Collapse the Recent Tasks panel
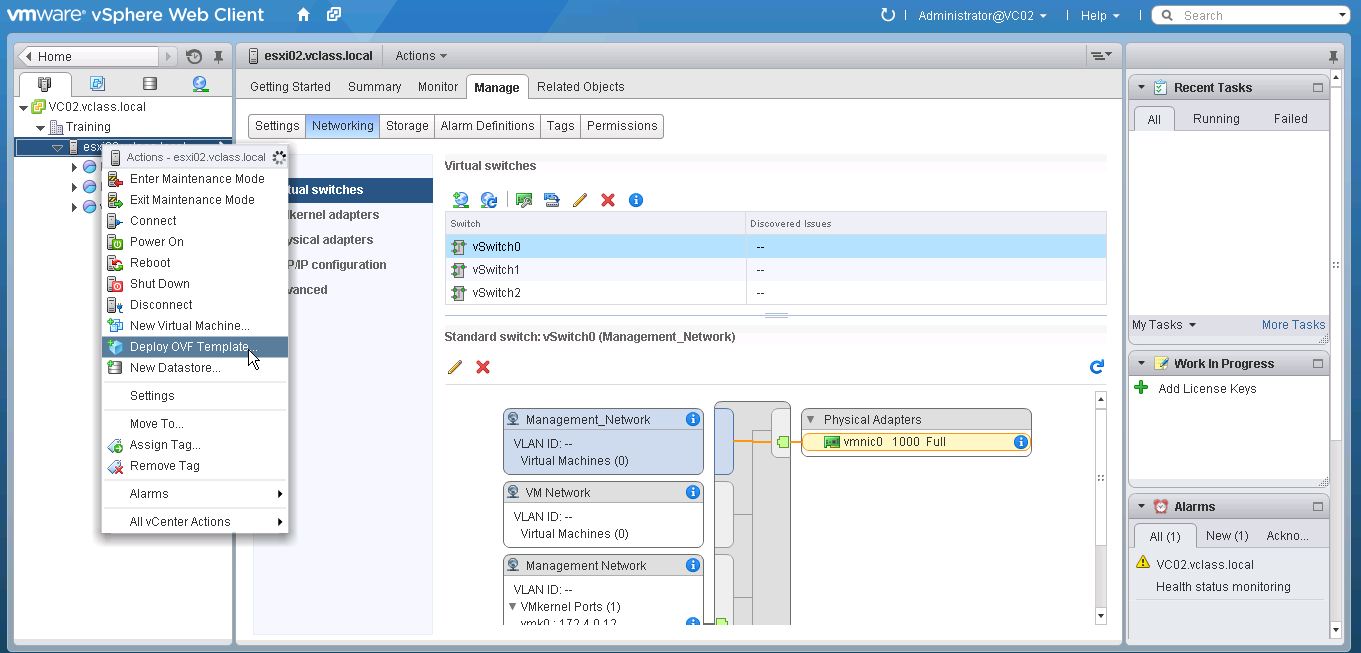Viewport: 1361px width, 653px height. [x=1141, y=88]
